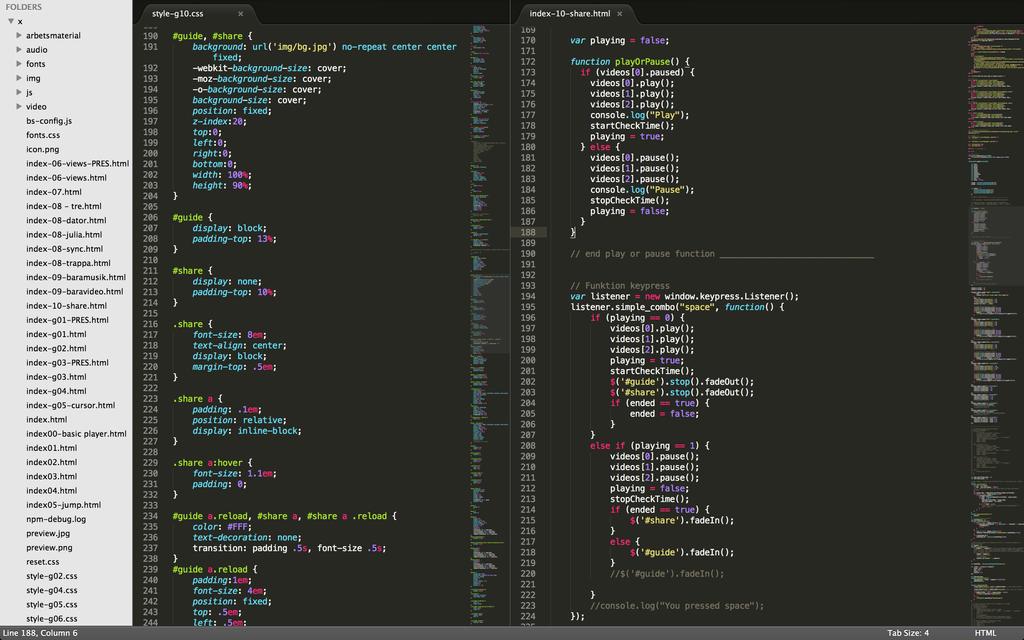Open index-09-baravideo.html file
Image resolution: width=1024 pixels, height=640 pixels.
point(74,292)
